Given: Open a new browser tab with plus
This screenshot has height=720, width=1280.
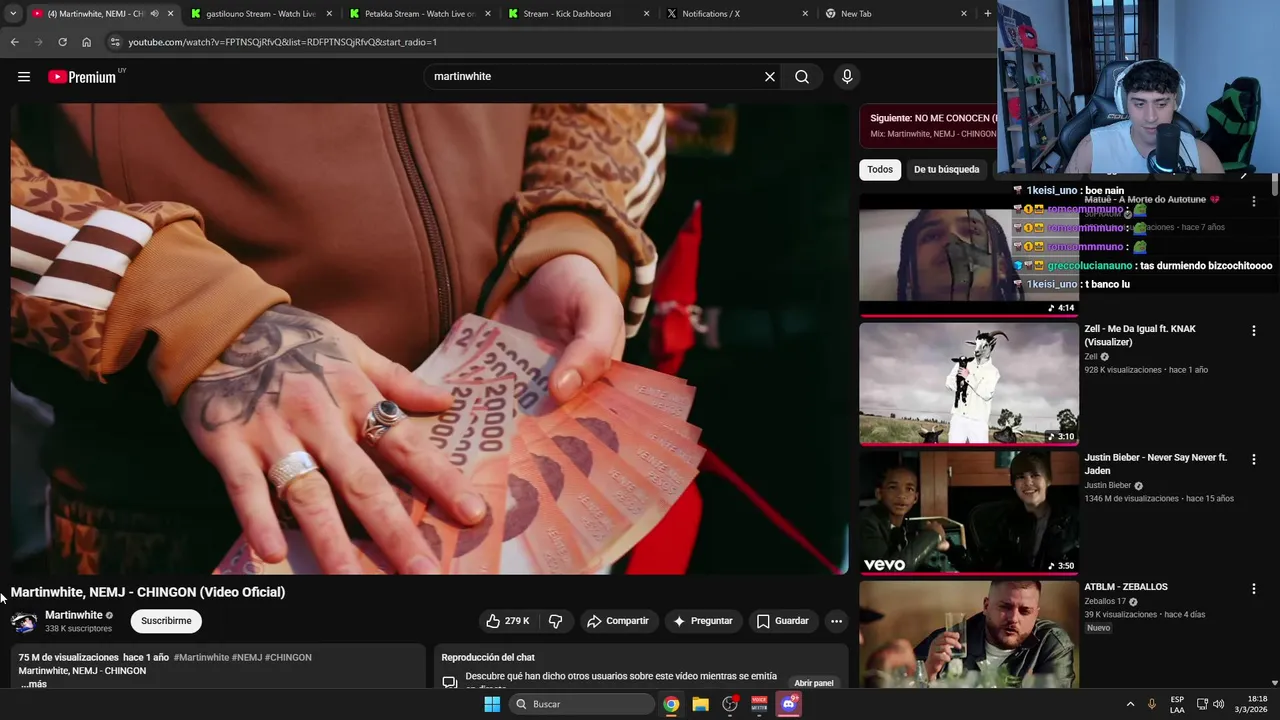Looking at the screenshot, I should tap(987, 14).
